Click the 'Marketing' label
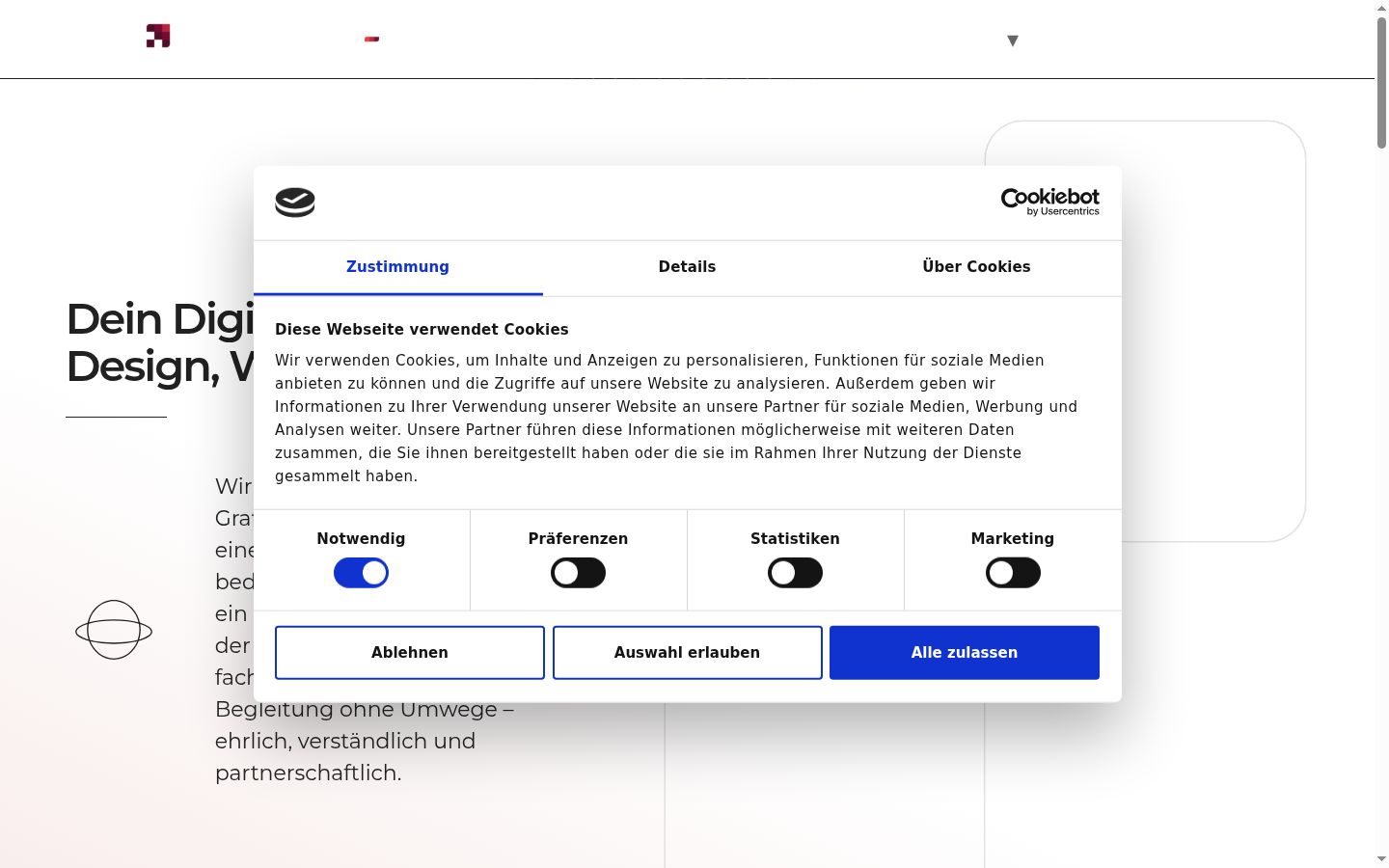Image resolution: width=1389 pixels, height=868 pixels. coord(1013,539)
